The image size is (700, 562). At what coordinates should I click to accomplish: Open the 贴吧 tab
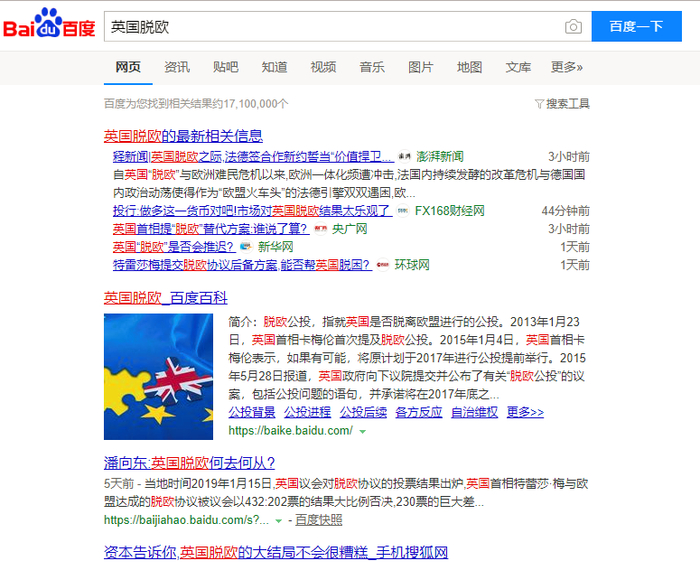click(225, 67)
